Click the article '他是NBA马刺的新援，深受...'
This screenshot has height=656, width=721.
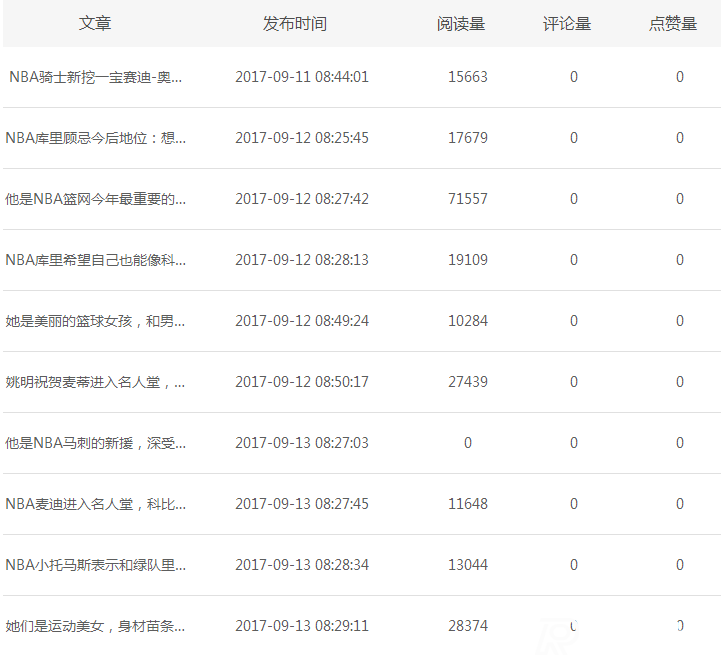(96, 443)
